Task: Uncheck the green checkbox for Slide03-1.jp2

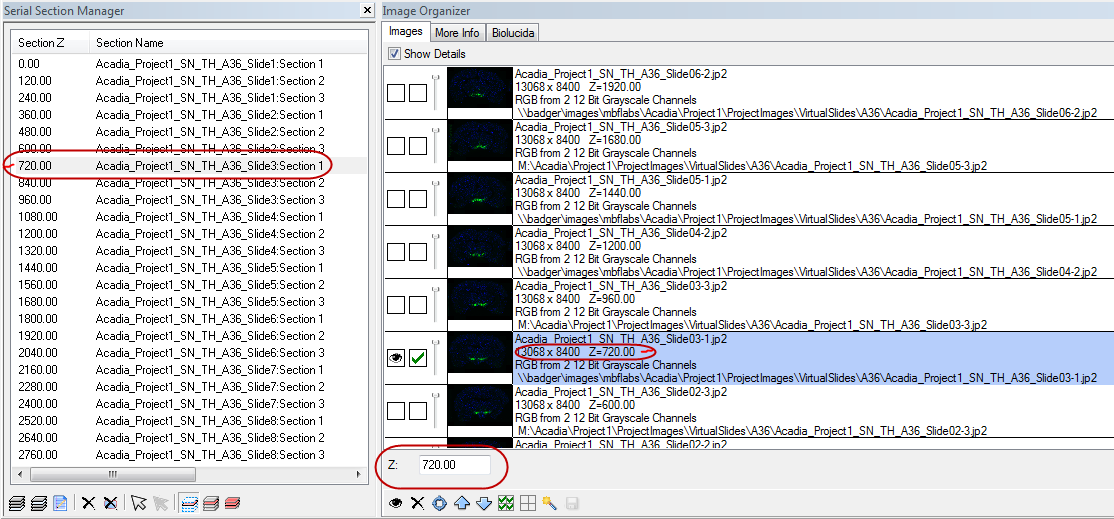Action: (418, 358)
